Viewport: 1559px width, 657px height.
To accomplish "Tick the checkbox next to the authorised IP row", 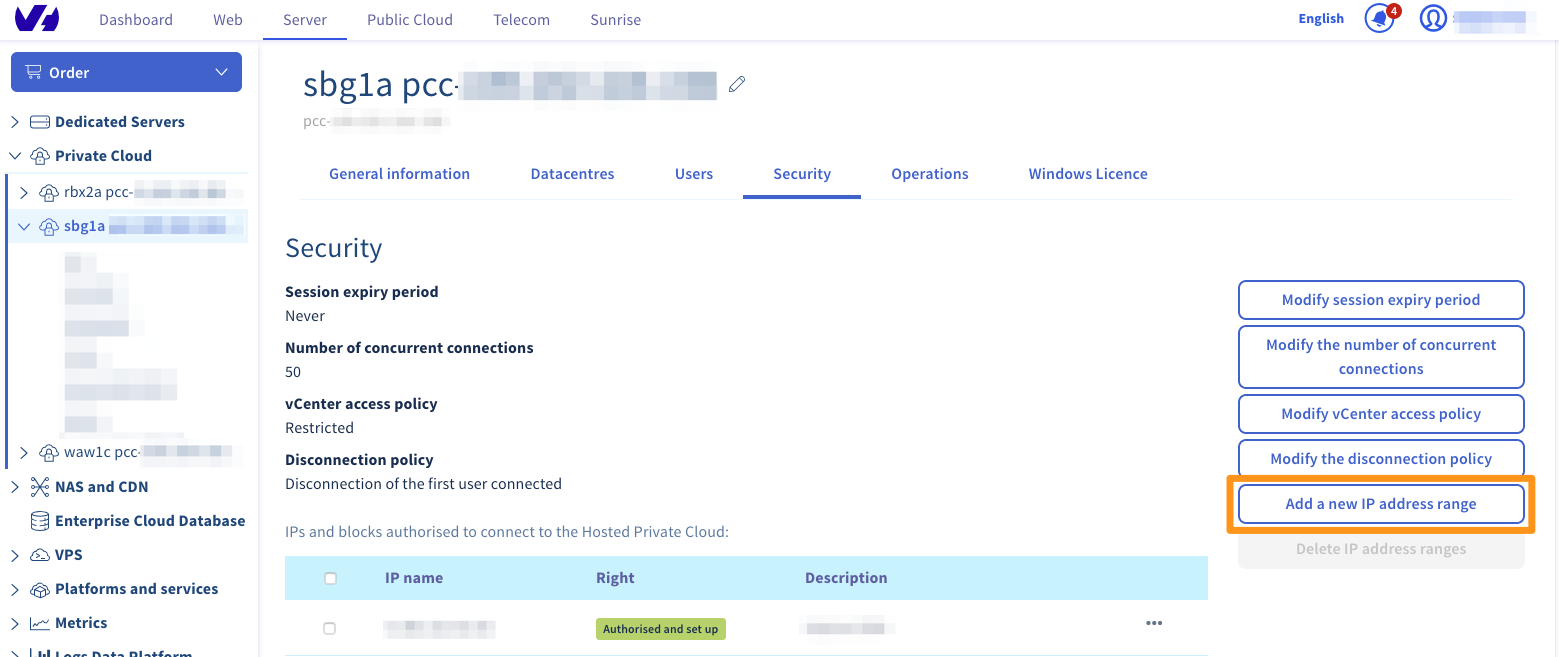I will coord(329,628).
